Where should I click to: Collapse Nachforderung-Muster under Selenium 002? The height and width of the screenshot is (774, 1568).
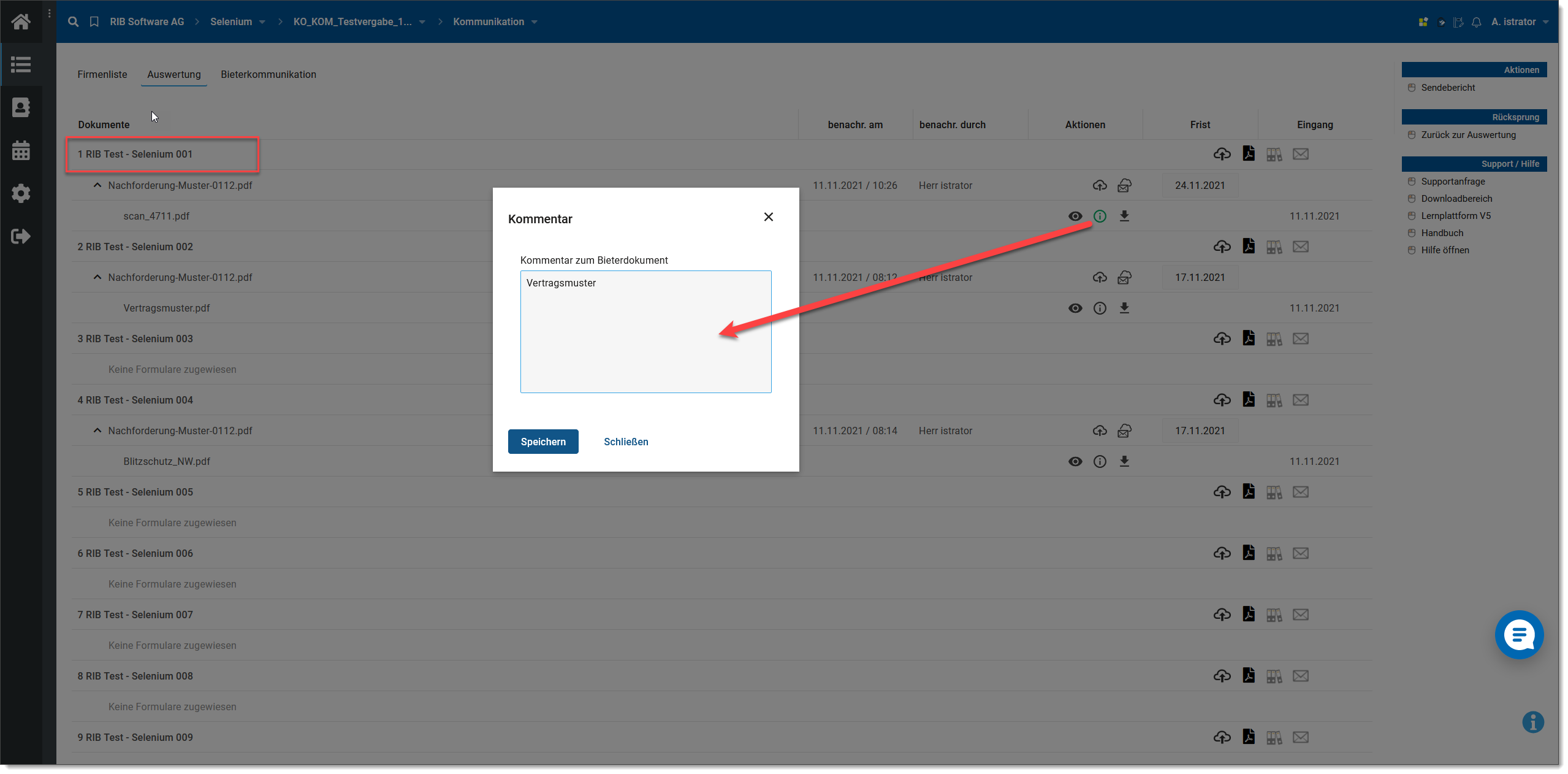[97, 277]
